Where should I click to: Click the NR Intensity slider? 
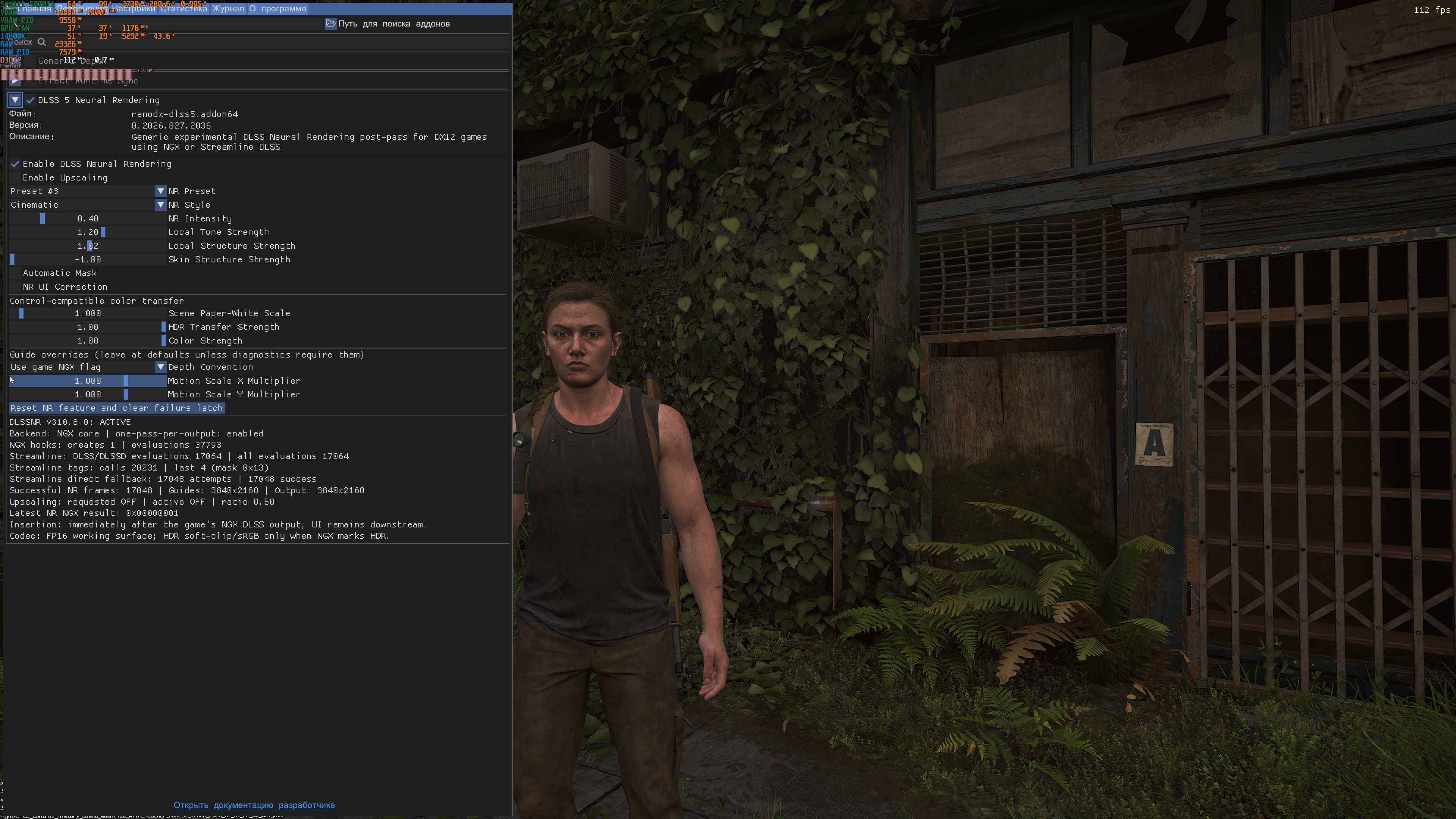click(x=88, y=218)
